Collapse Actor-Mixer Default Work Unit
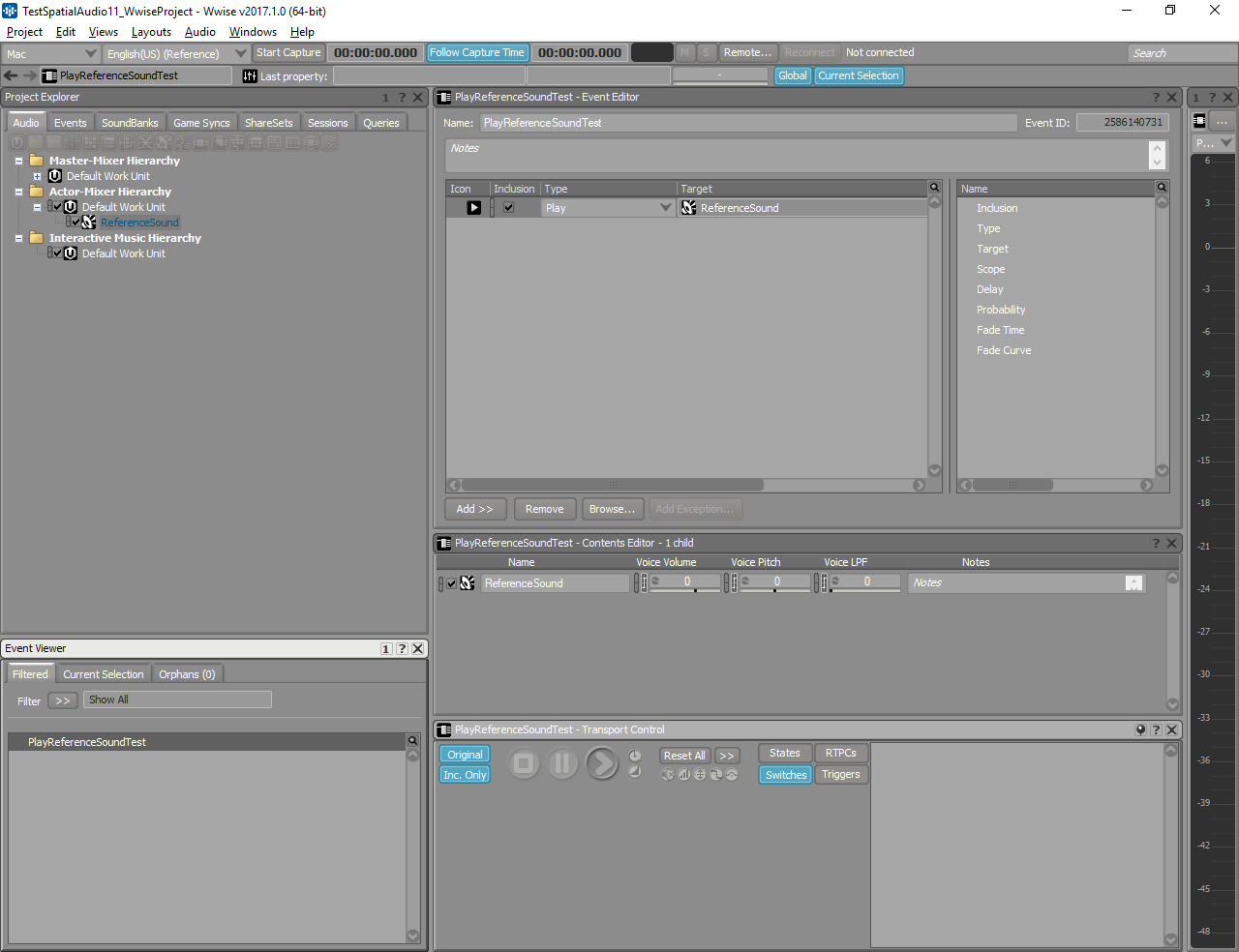 37,207
